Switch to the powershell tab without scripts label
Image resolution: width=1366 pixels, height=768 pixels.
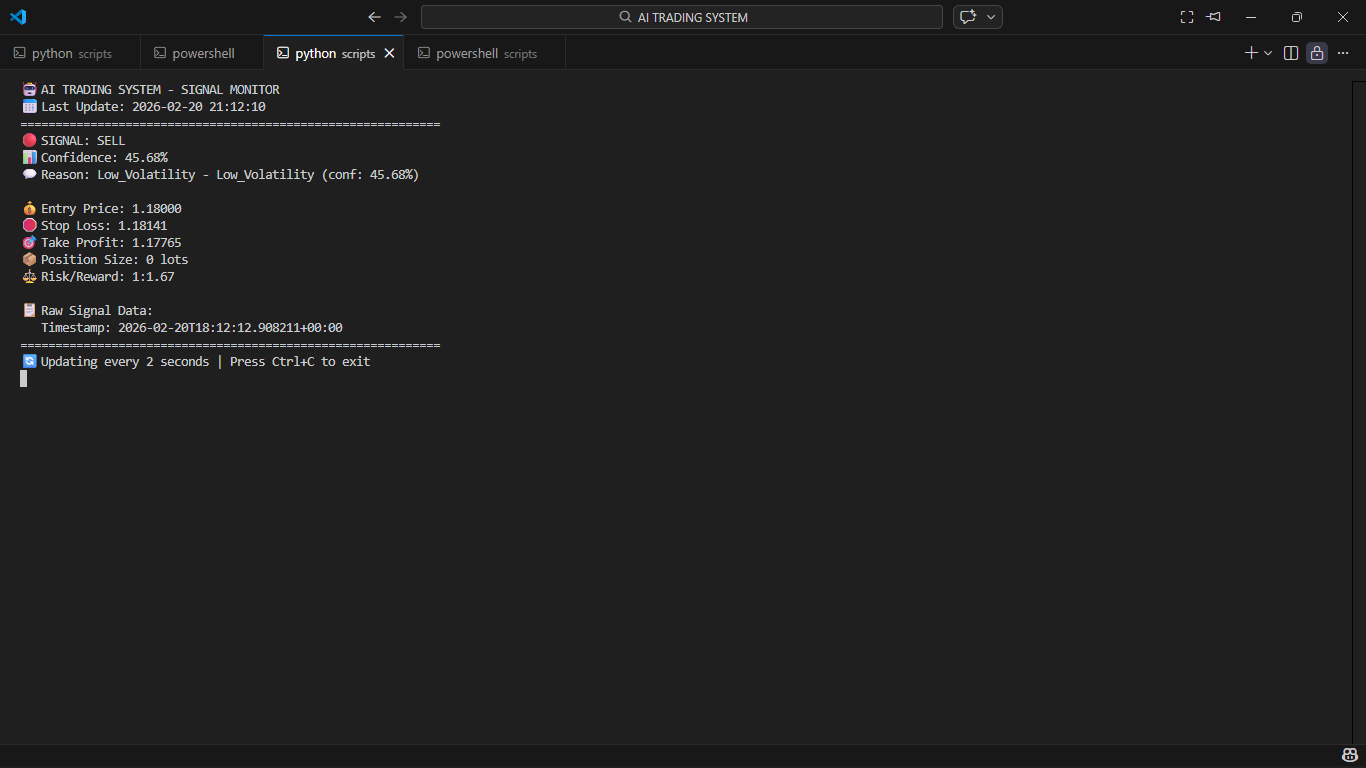click(x=202, y=54)
